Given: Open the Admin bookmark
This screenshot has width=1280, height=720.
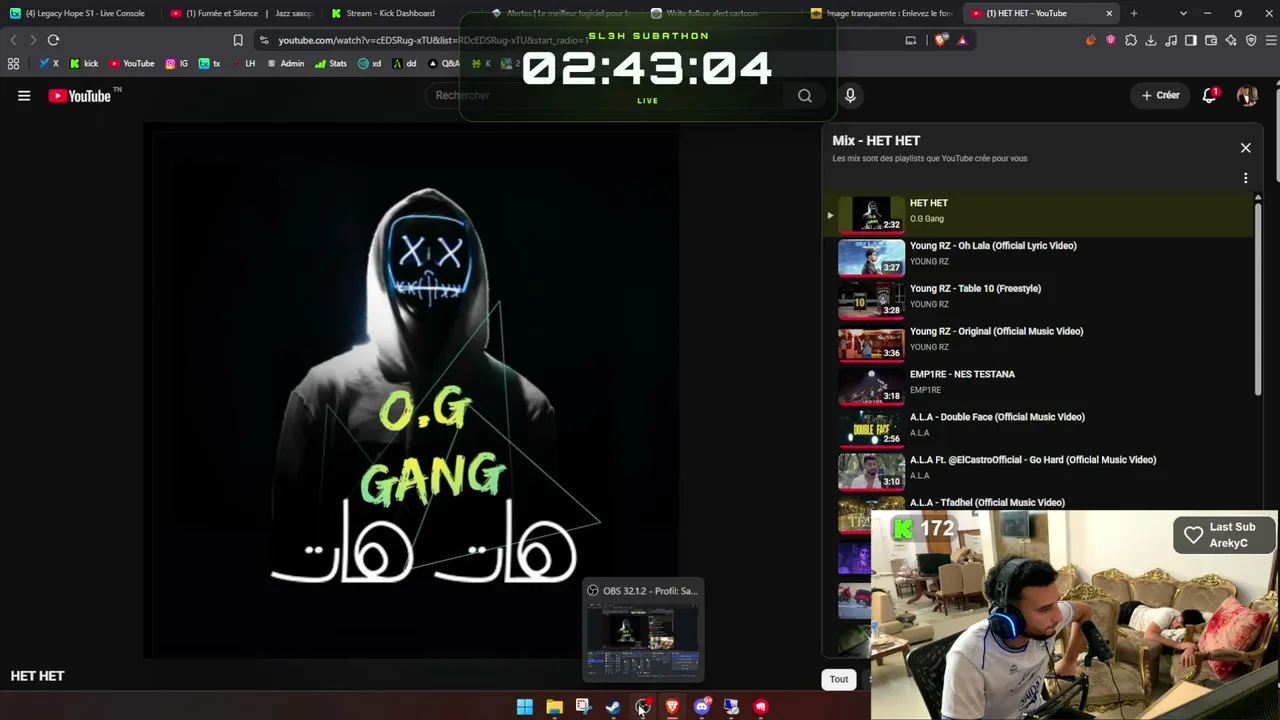Looking at the screenshot, I should [285, 63].
